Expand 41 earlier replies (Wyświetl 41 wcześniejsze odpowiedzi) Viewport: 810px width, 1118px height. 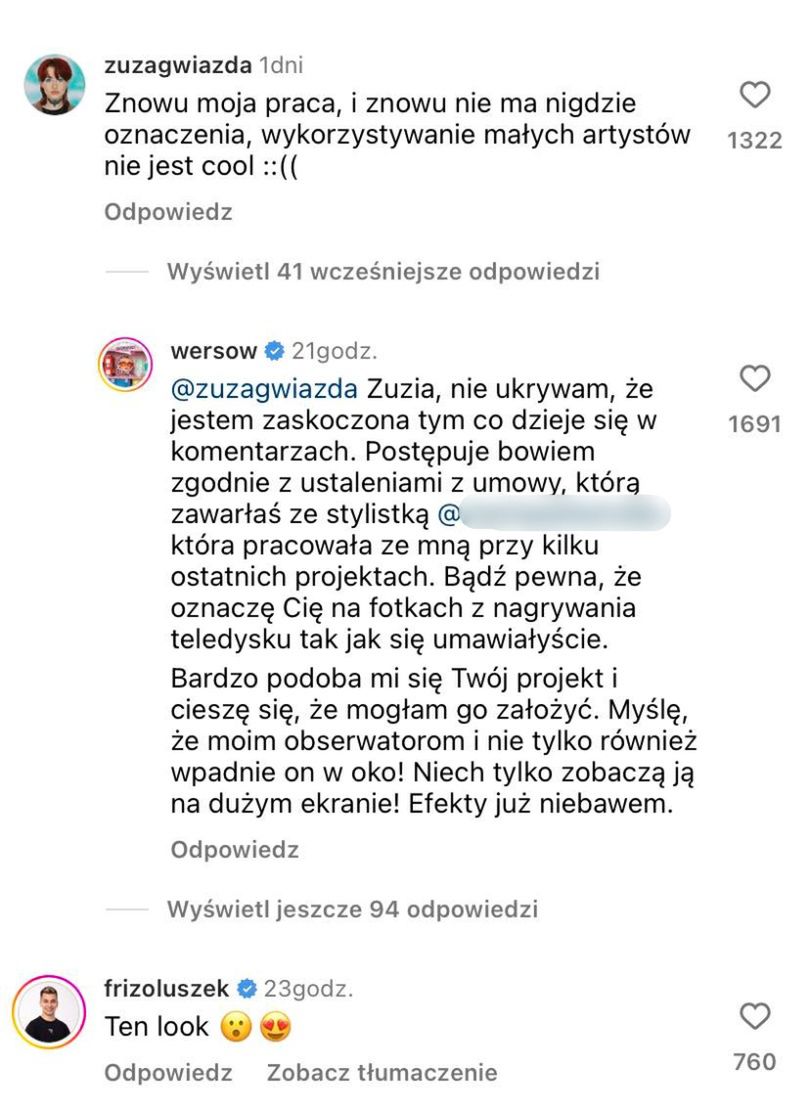[383, 271]
